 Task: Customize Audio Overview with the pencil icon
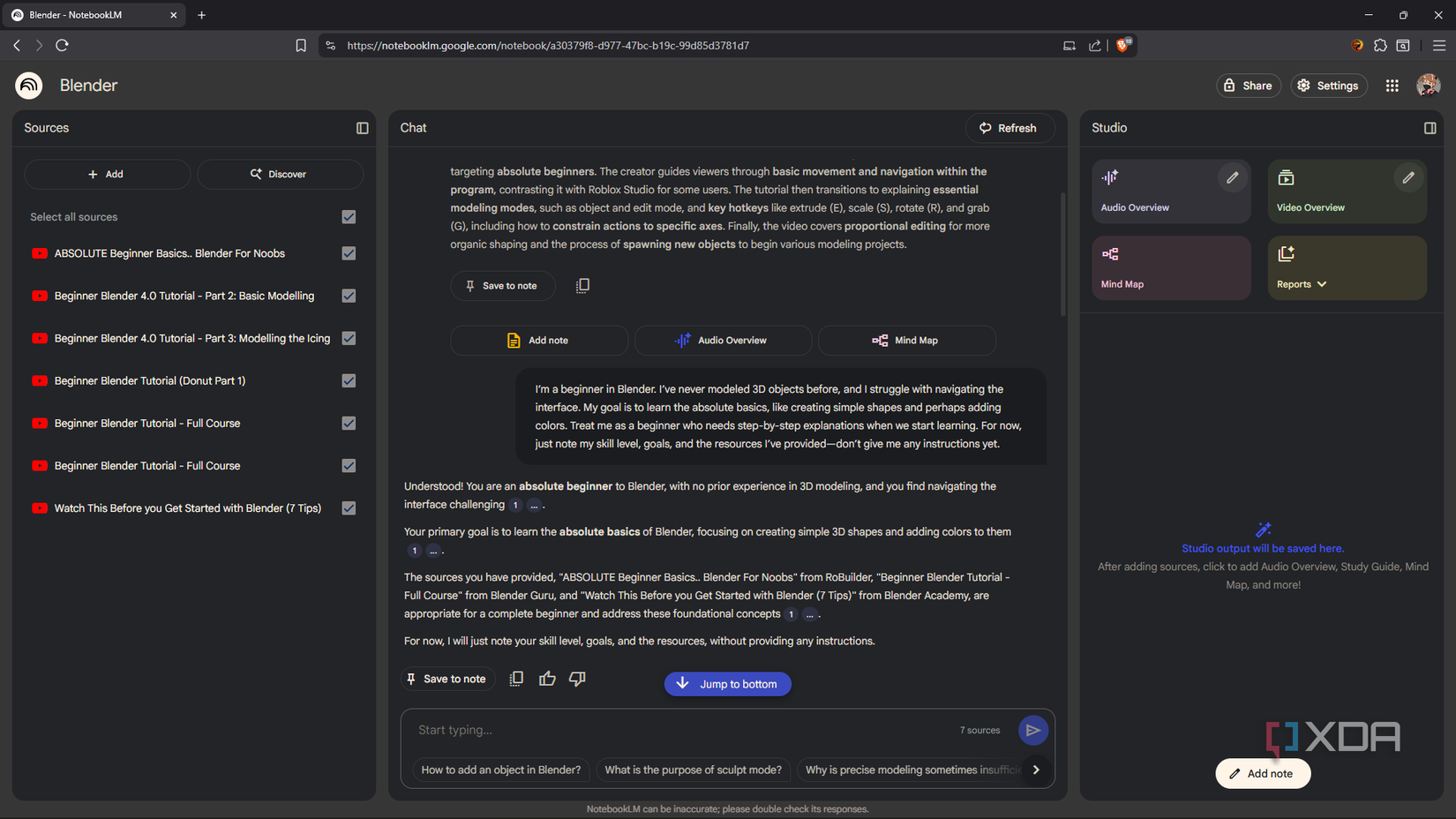pos(1232,178)
